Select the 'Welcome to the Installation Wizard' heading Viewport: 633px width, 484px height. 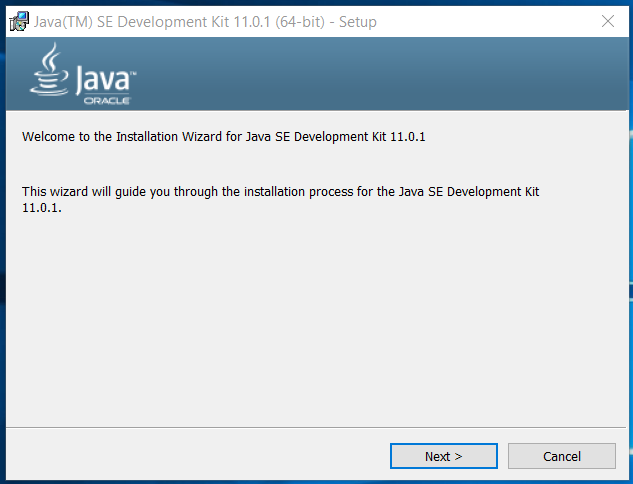pyautogui.click(x=224, y=137)
